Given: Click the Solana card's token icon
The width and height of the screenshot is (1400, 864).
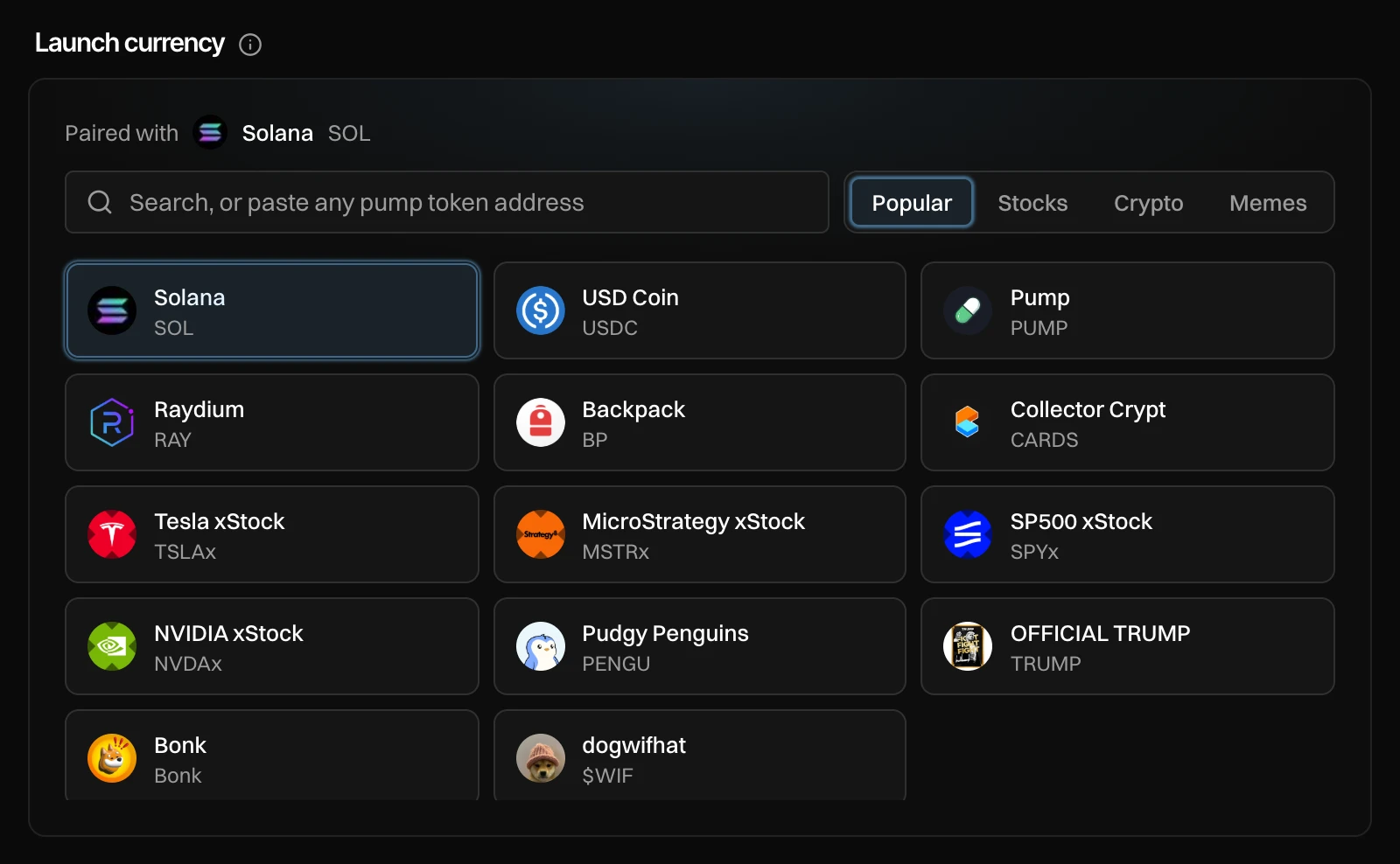Looking at the screenshot, I should pyautogui.click(x=112, y=310).
